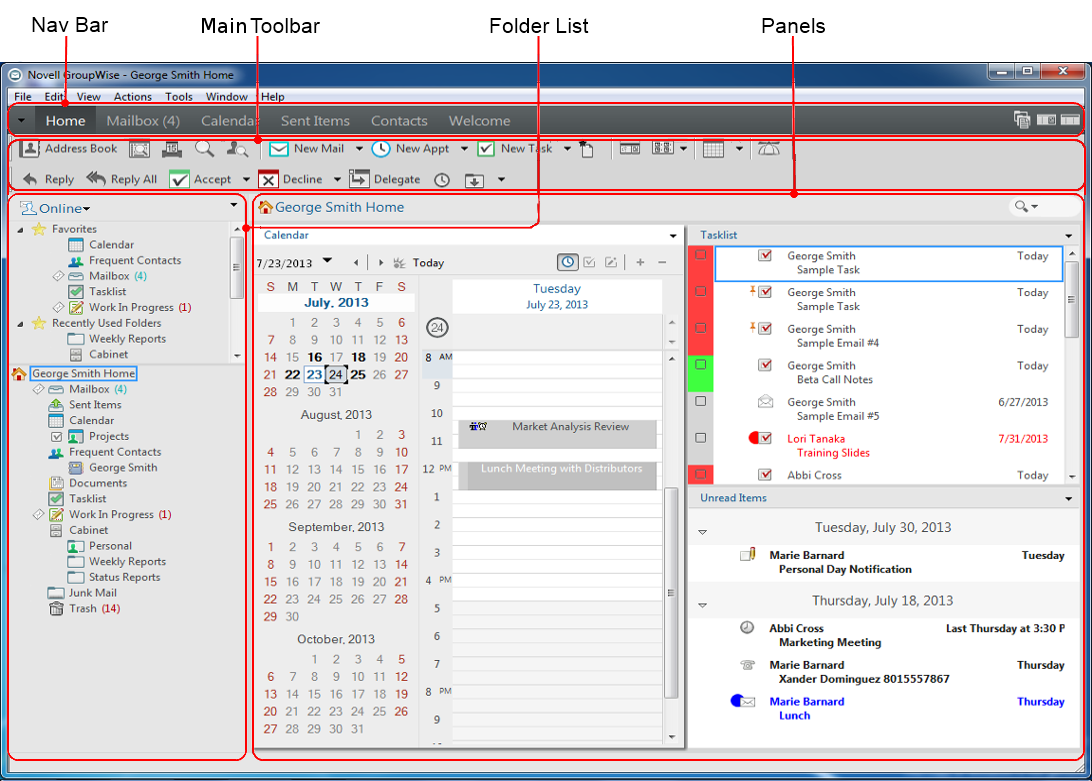1092x781 pixels.
Task: Show tasks with the checkmark icon in Calendar panel
Action: click(x=589, y=262)
